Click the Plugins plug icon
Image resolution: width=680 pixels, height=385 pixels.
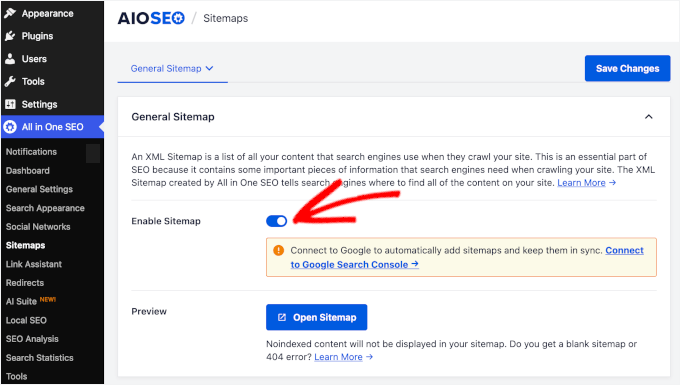10,36
